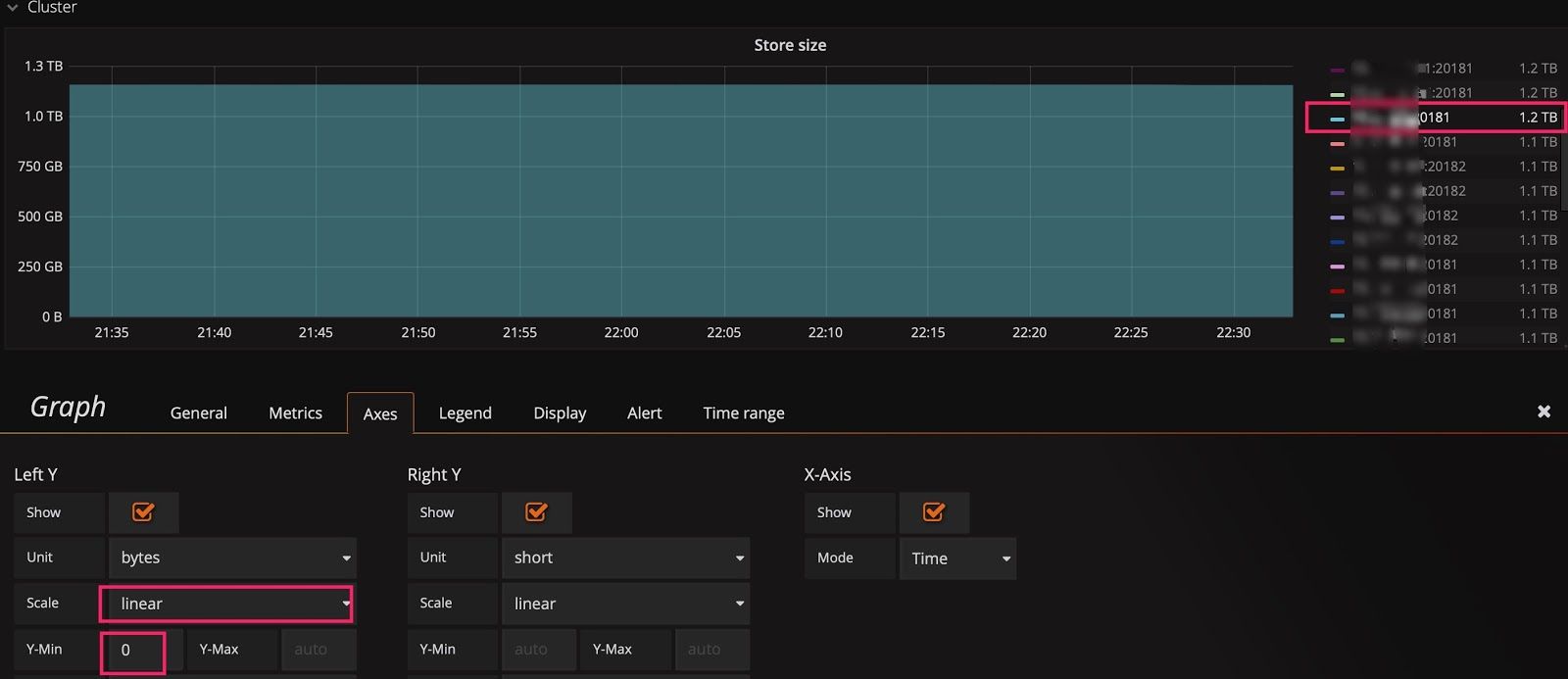Click the Left Y-Min input field

(x=133, y=650)
